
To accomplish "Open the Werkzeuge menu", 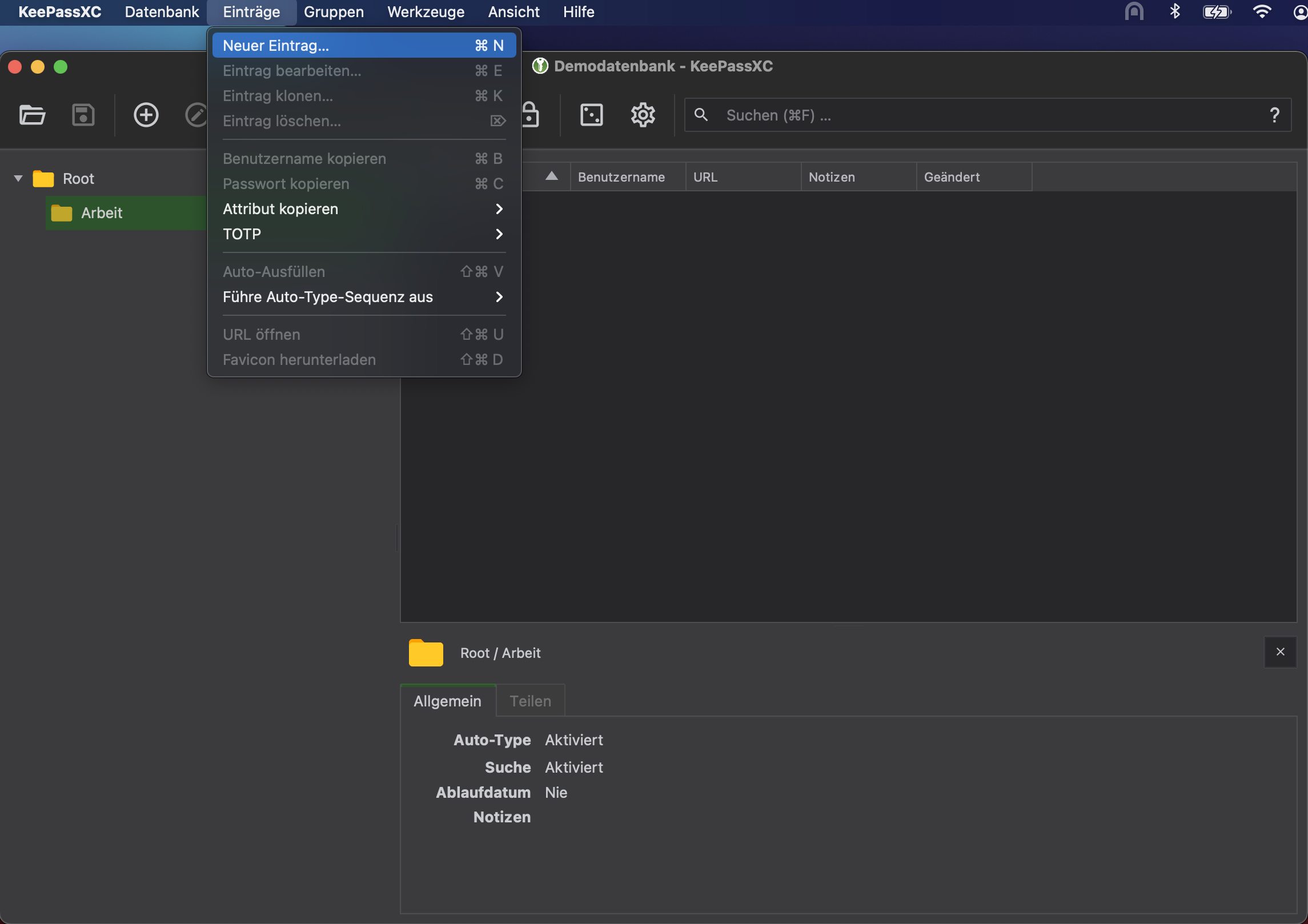I will click(426, 11).
